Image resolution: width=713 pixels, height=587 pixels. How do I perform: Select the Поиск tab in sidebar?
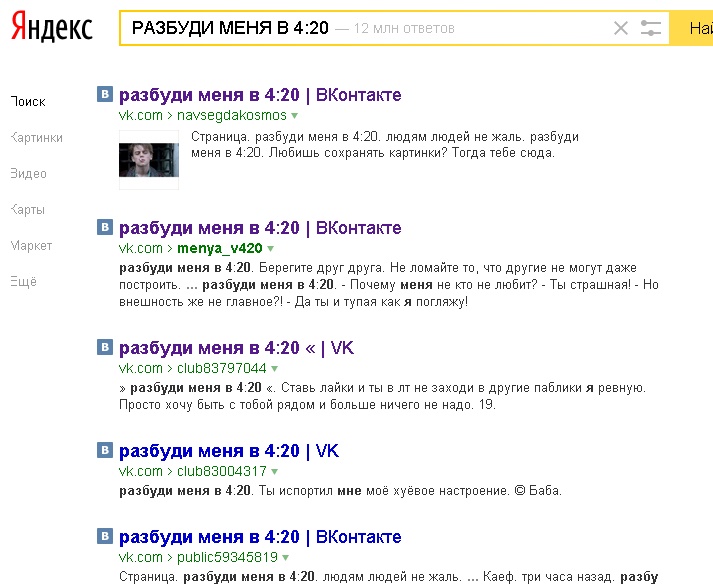28,101
